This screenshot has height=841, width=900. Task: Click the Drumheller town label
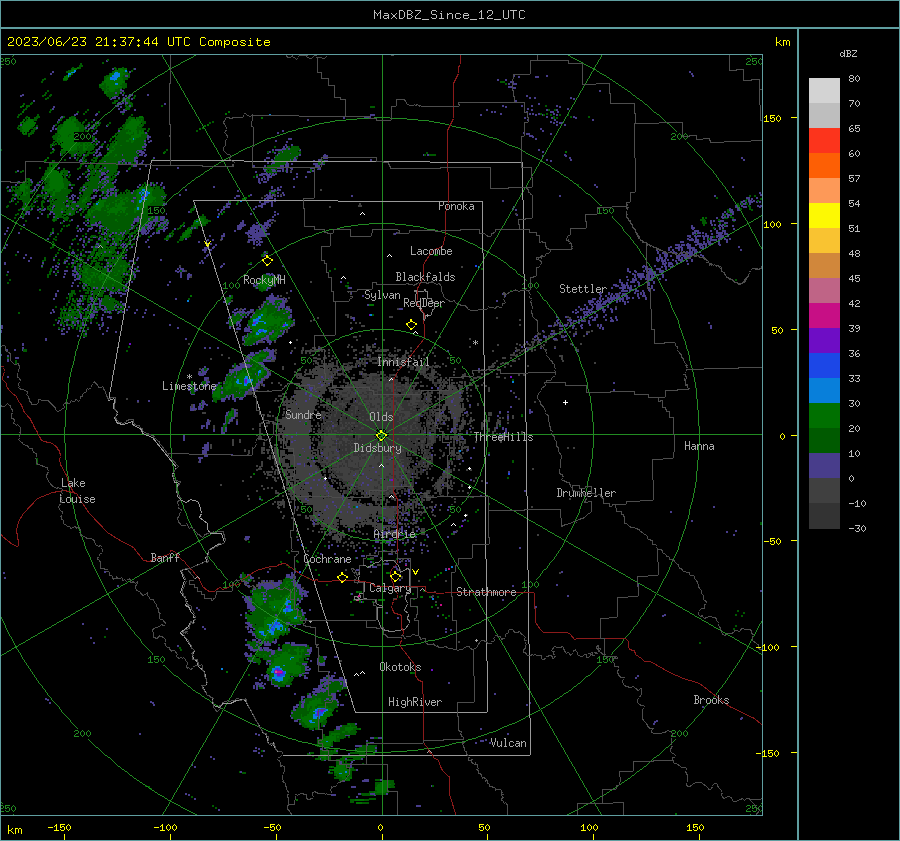point(586,493)
